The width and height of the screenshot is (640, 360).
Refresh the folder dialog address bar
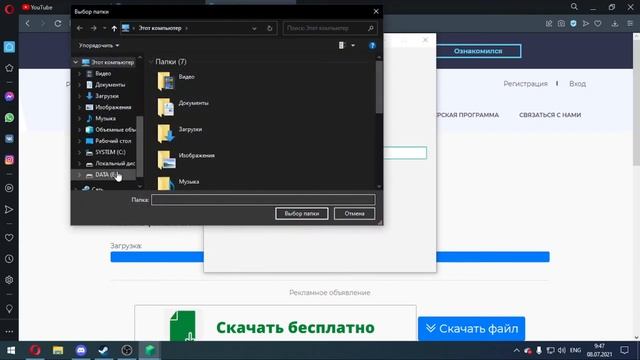point(269,28)
